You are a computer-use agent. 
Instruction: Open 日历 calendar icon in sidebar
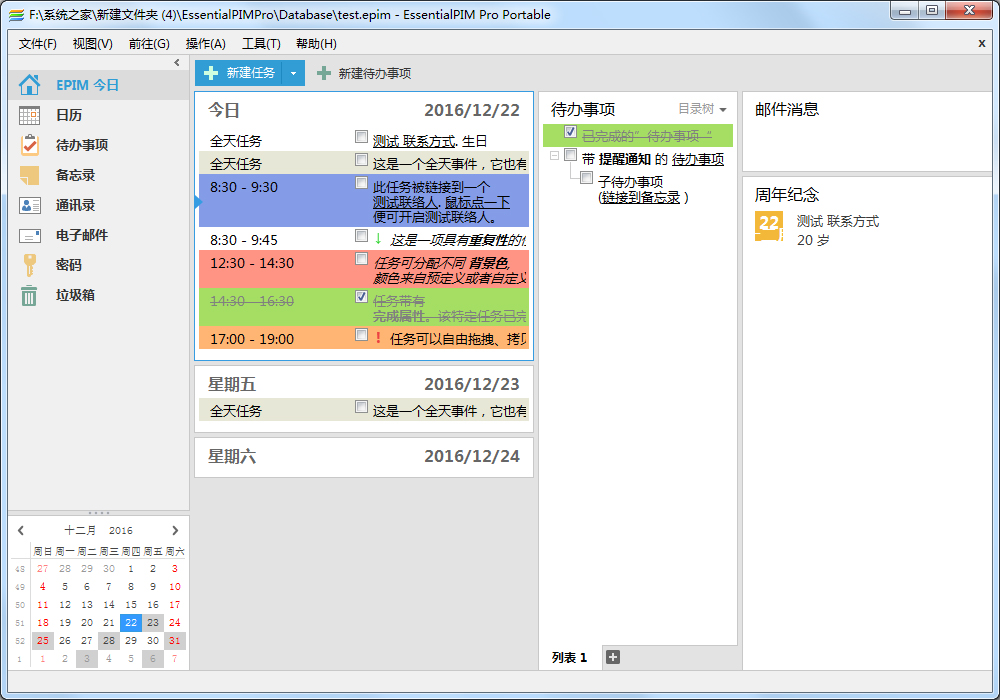coord(29,115)
